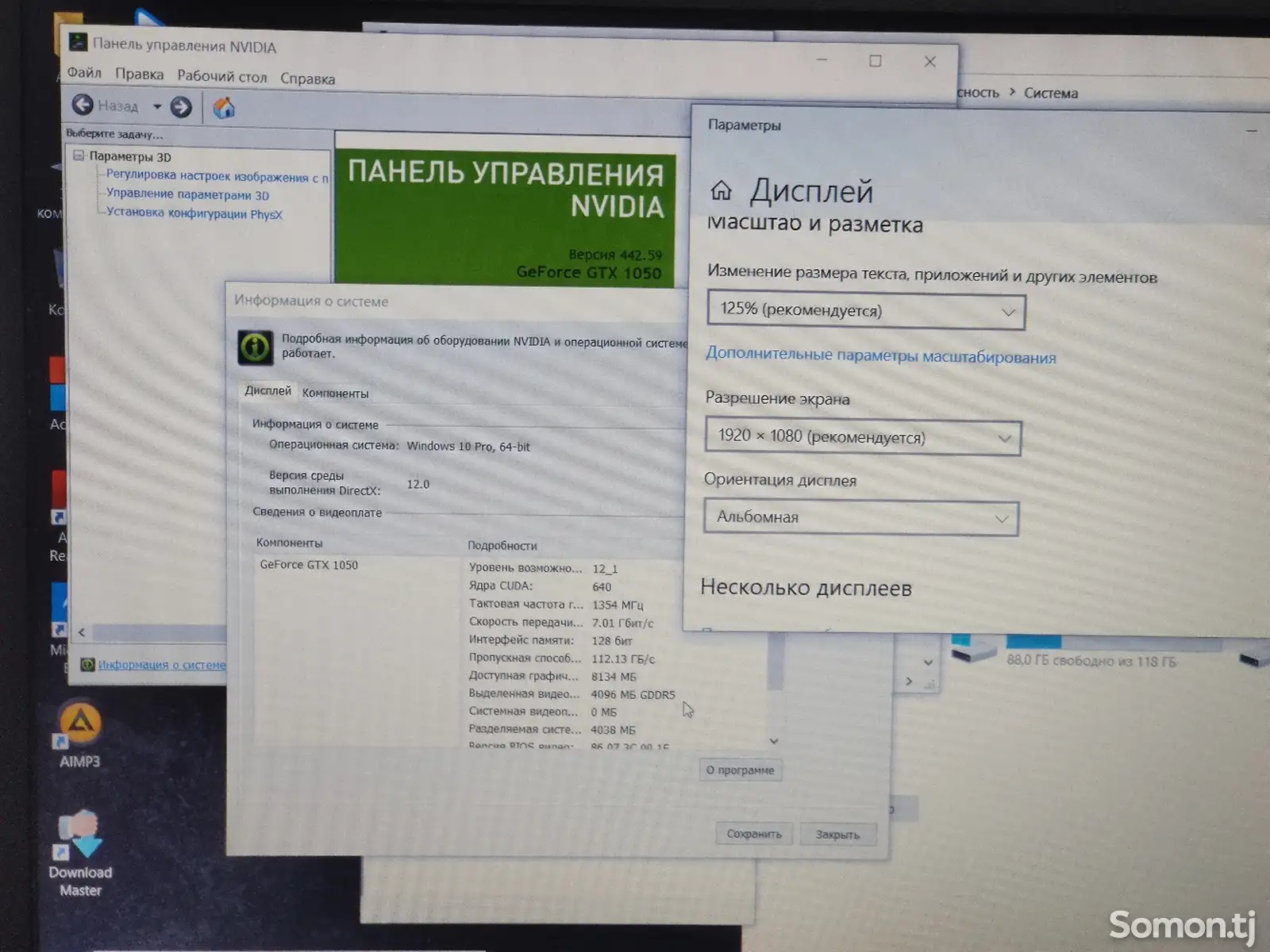The image size is (1270, 952).
Task: Click the Интерфейс памяти 128 бит row
Action: coord(550,640)
